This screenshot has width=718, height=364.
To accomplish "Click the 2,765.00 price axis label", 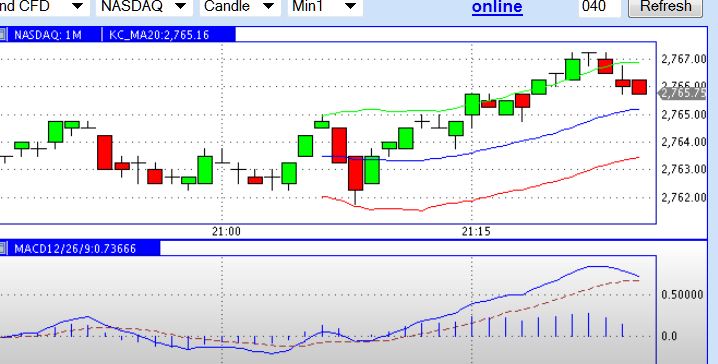I will point(684,114).
